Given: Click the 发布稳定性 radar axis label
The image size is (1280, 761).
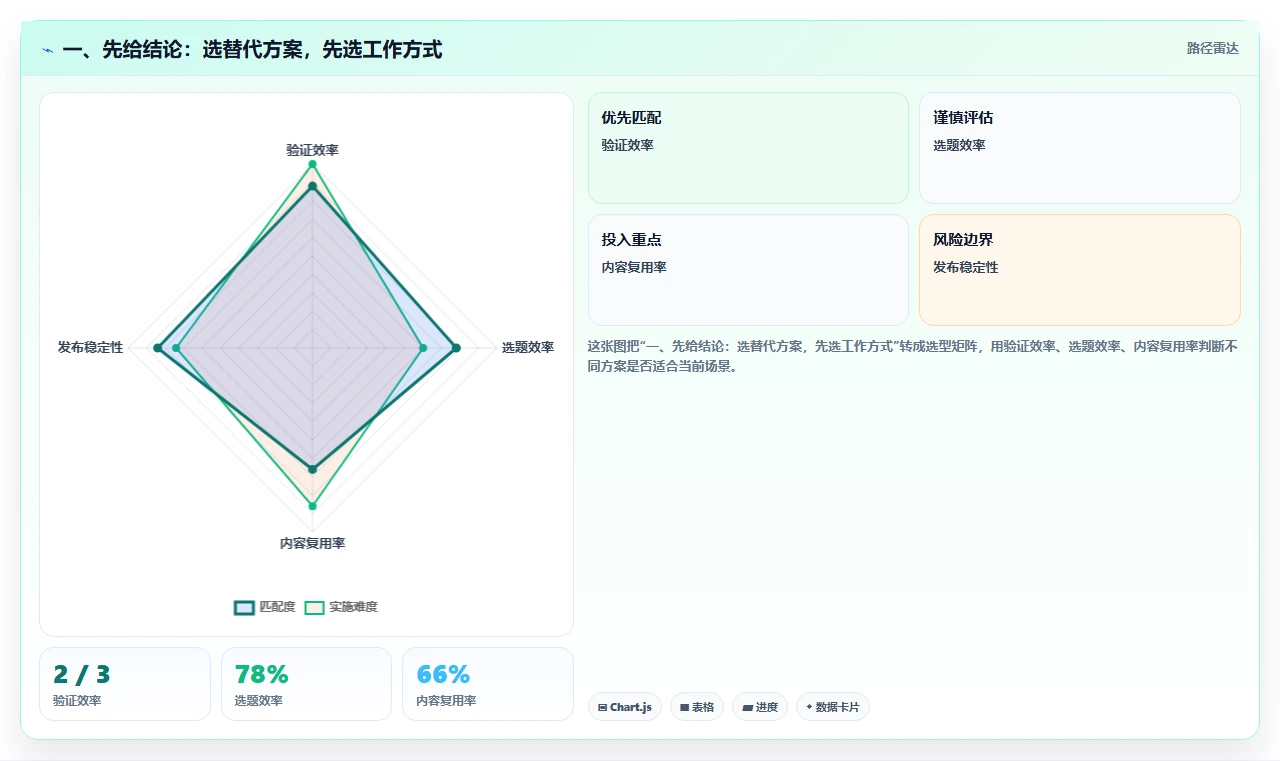Looking at the screenshot, I should [90, 348].
